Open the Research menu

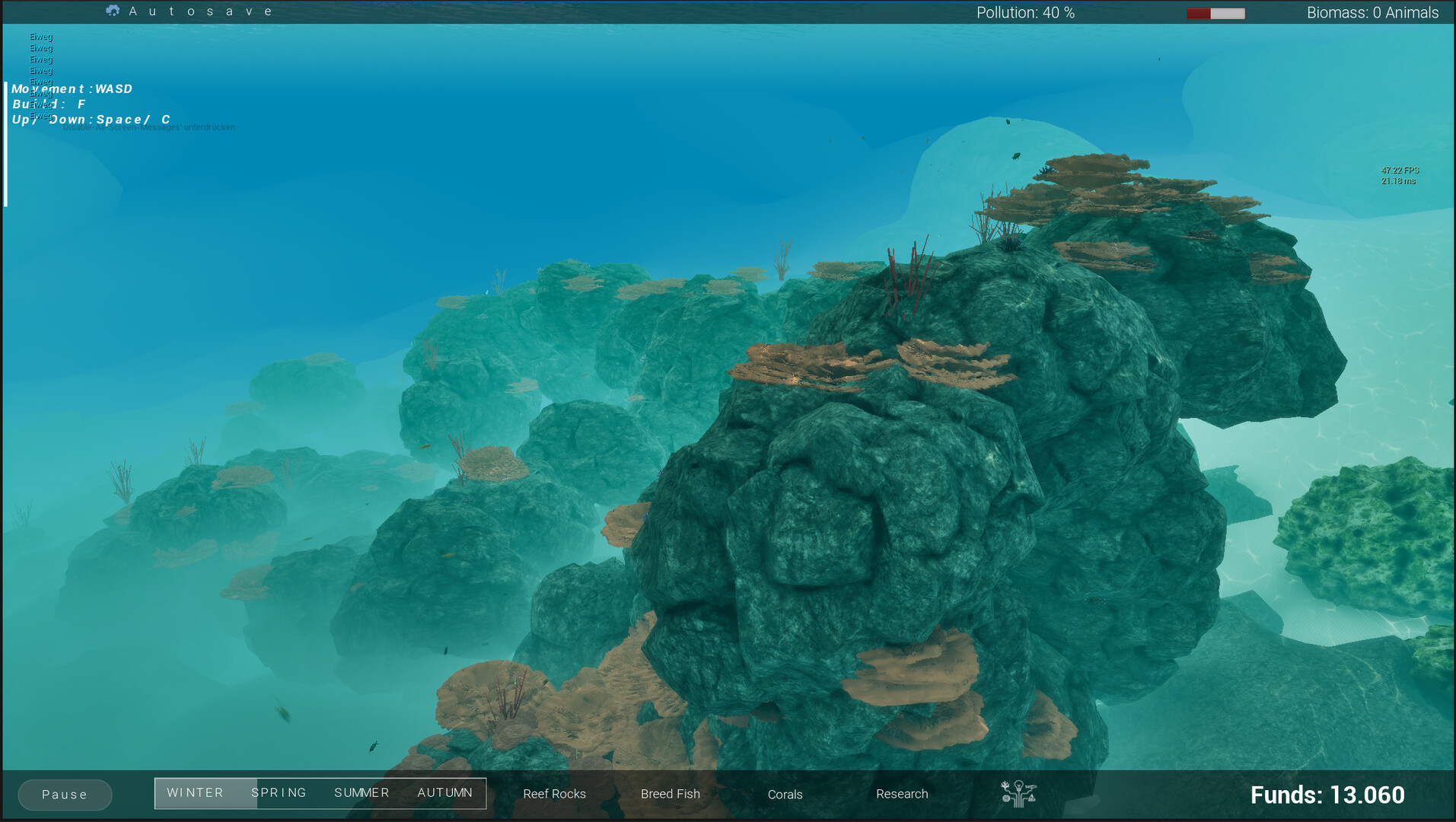(x=902, y=794)
